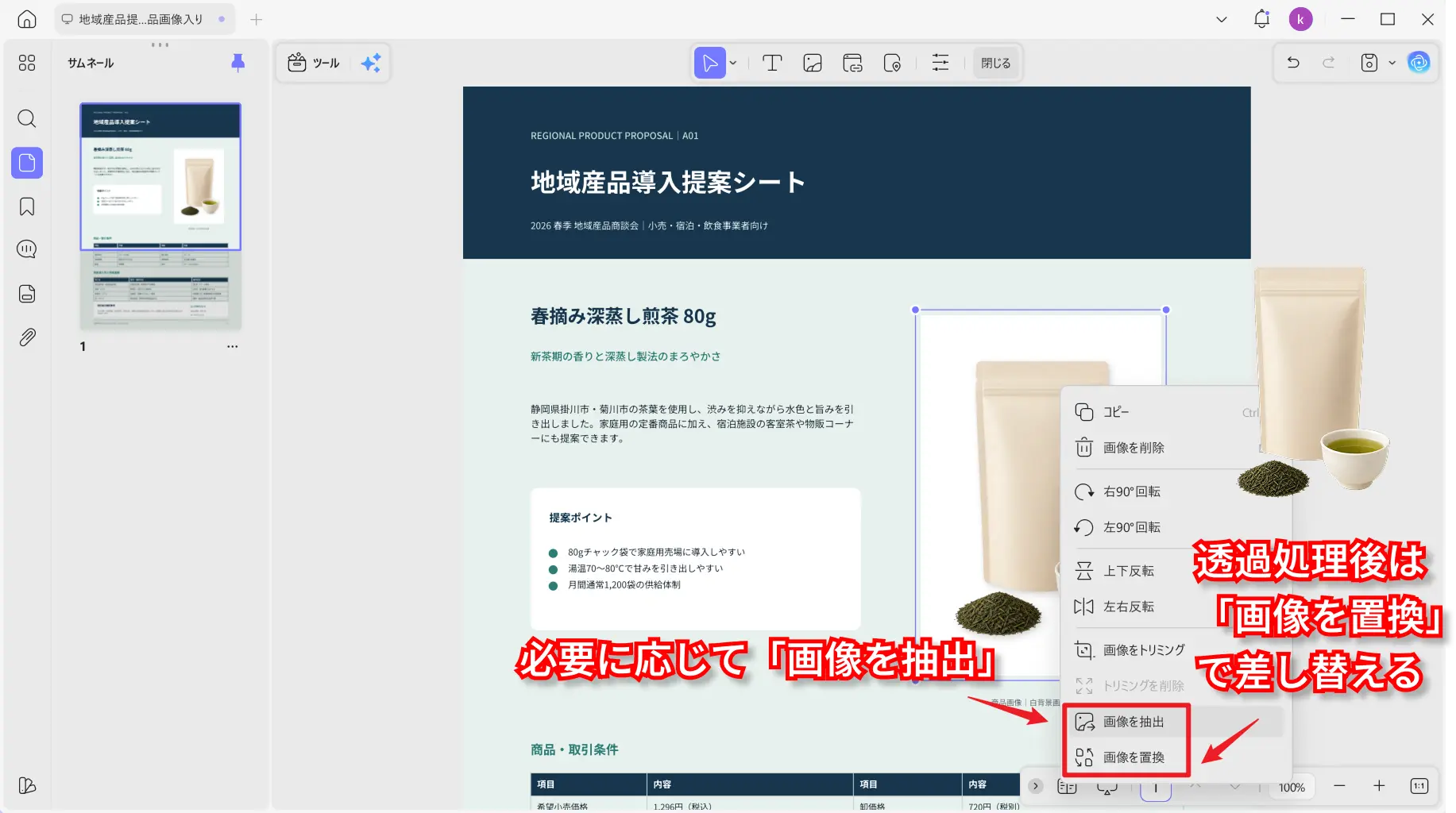This screenshot has height=813, width=1456.
Task: Choose 画像を抽出 in context menu
Action: 1176,722
